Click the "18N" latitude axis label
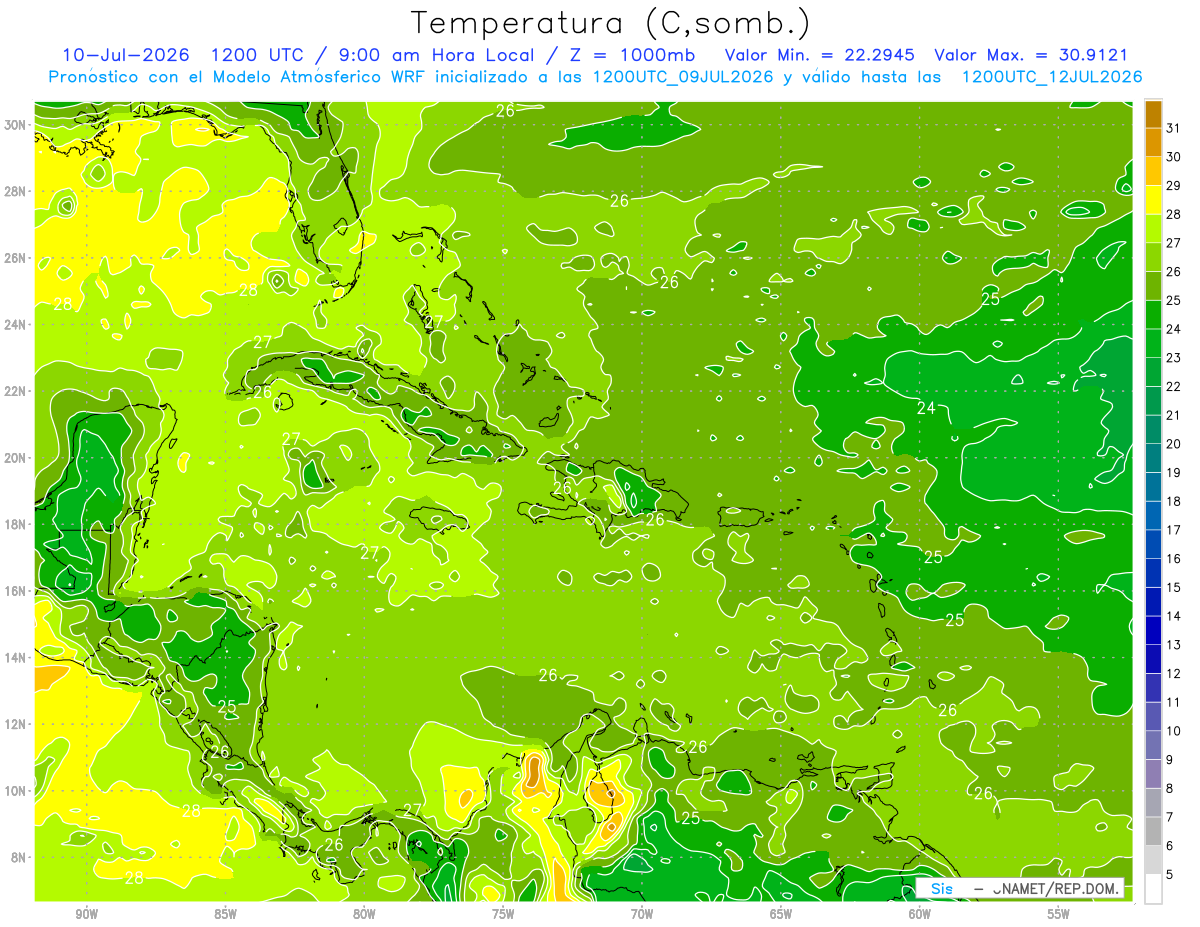 (x=16, y=524)
